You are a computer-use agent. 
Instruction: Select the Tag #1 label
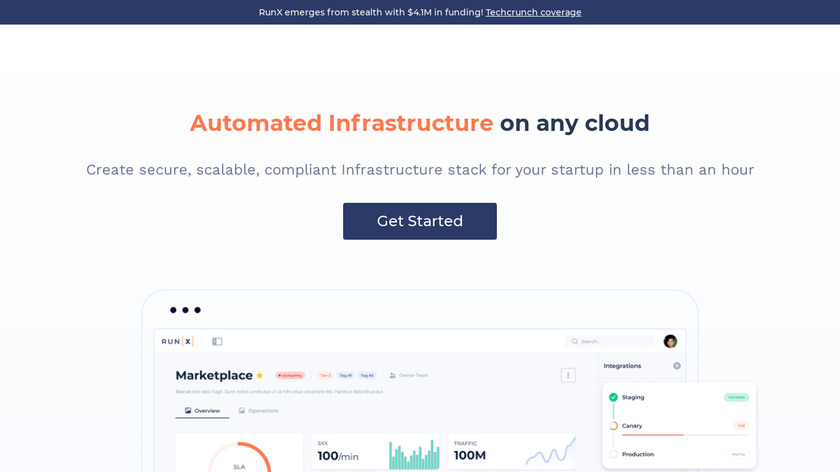click(346, 376)
